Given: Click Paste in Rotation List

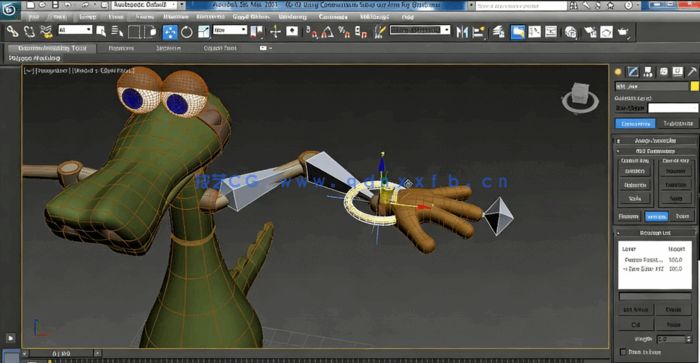Looking at the screenshot, I should click(673, 325).
